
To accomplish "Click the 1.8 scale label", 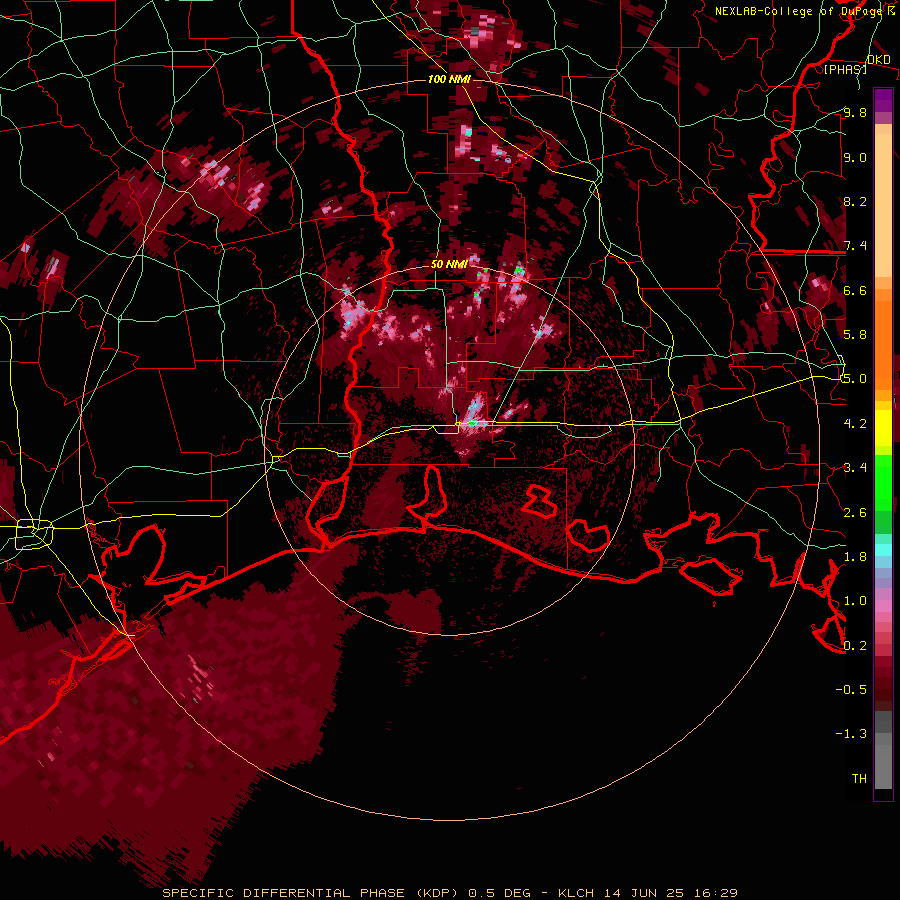I will pos(855,556).
